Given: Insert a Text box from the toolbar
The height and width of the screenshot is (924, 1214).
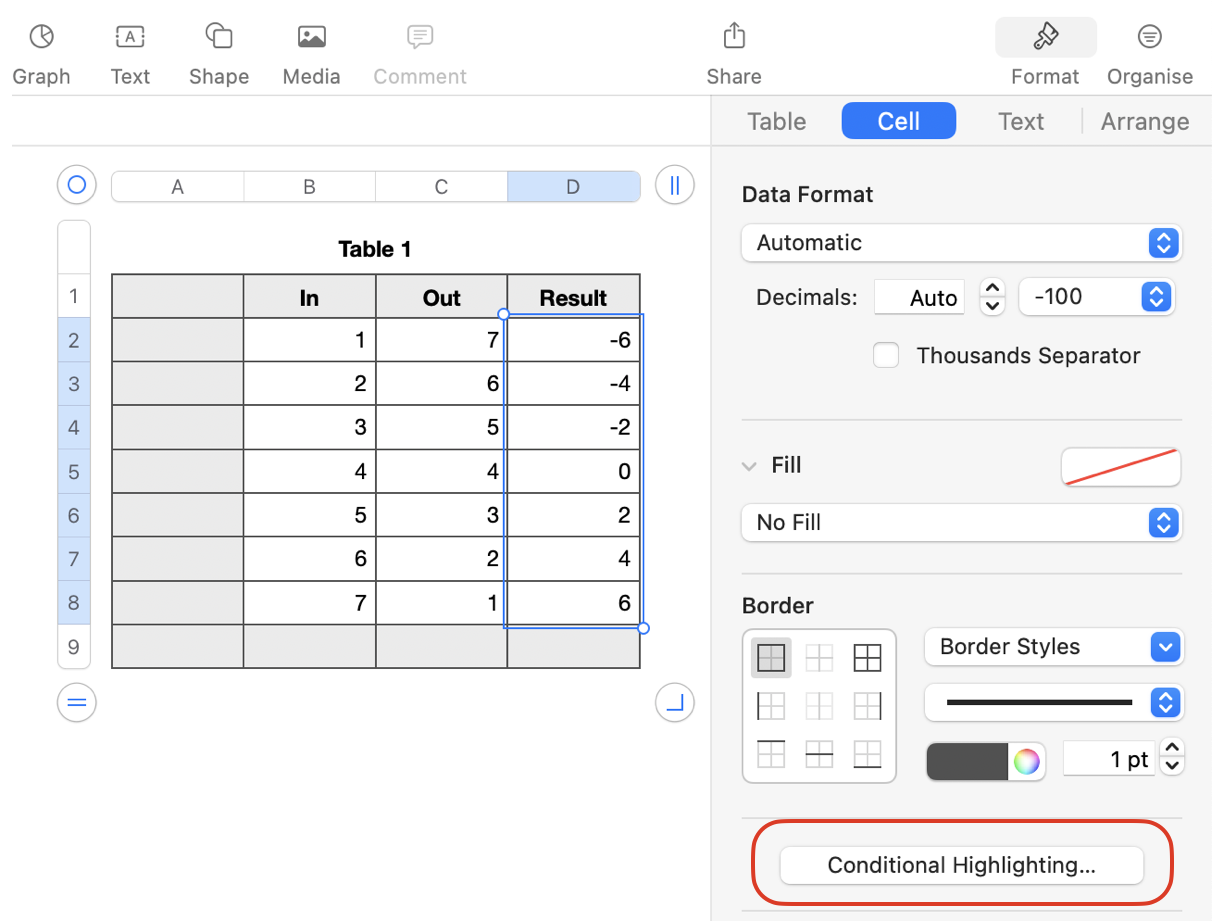Looking at the screenshot, I should pyautogui.click(x=130, y=53).
